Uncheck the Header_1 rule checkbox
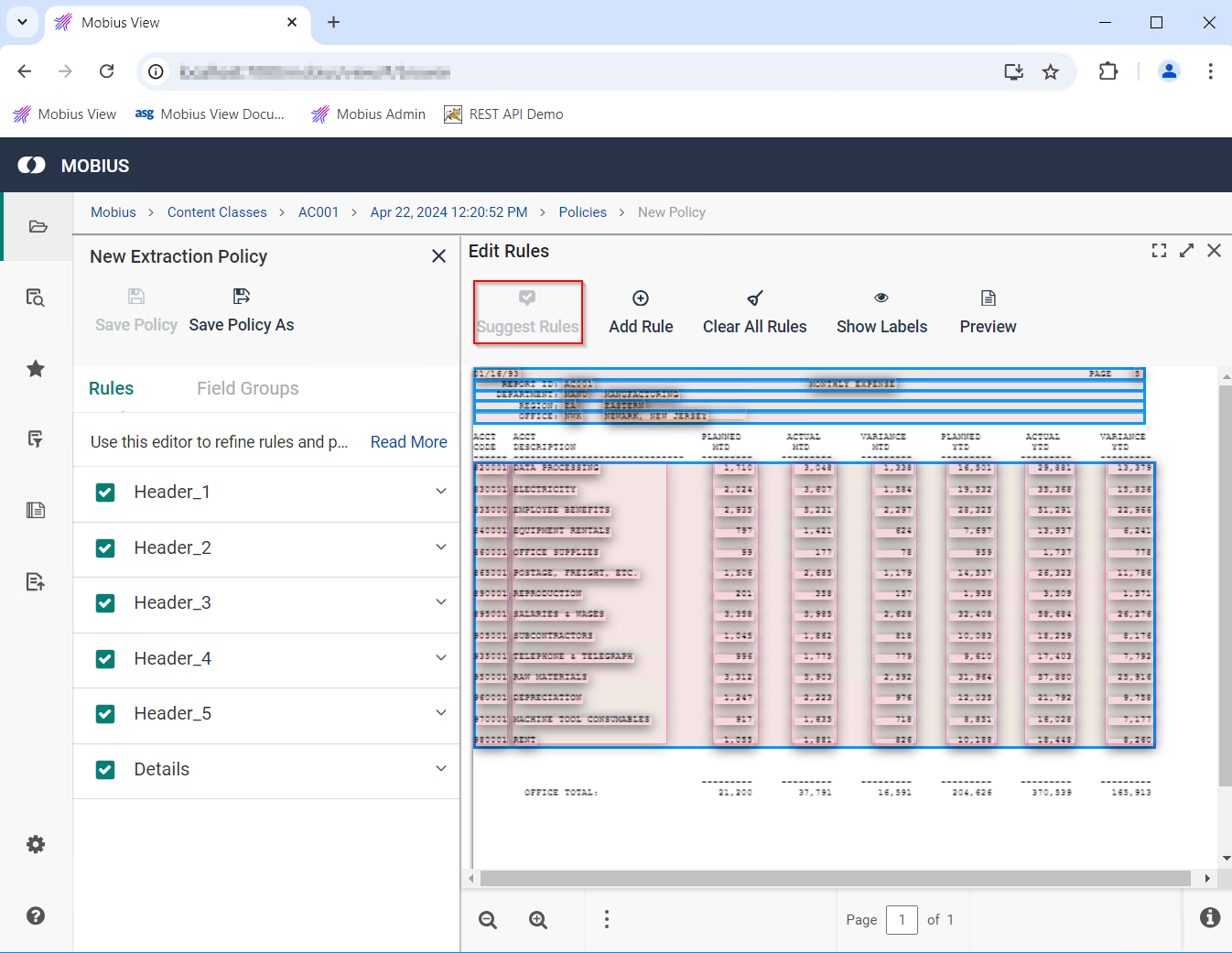The height and width of the screenshot is (953, 1232). tap(105, 493)
